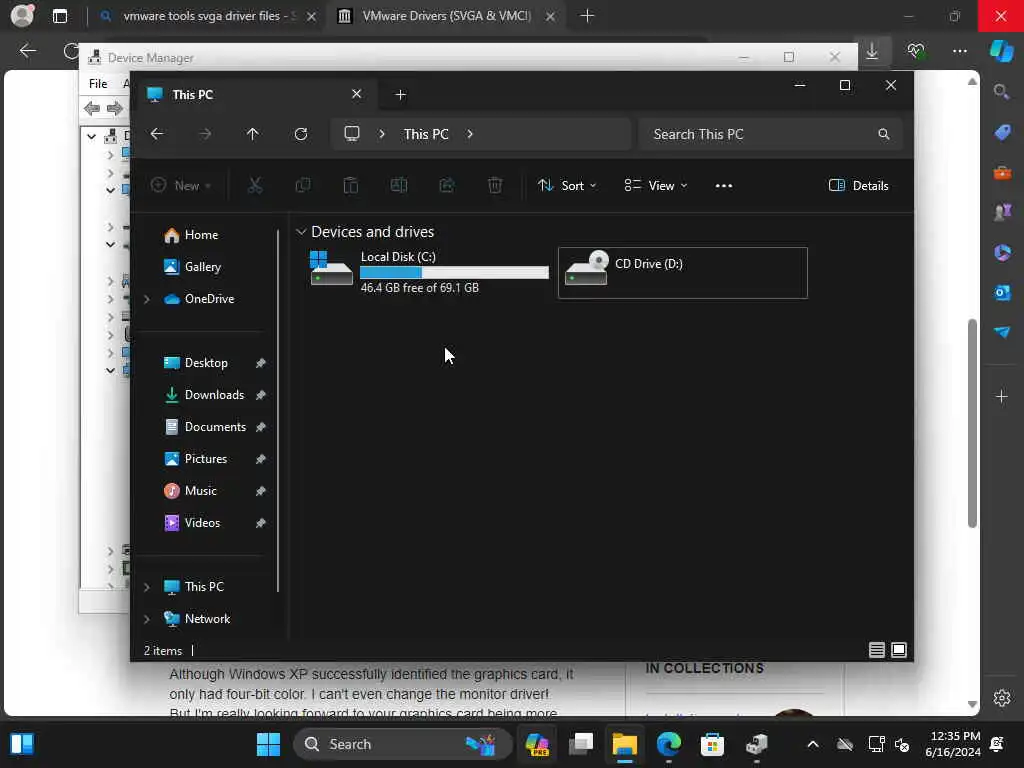Refresh the This PC view
Image resolution: width=1024 pixels, height=768 pixels.
(x=300, y=134)
